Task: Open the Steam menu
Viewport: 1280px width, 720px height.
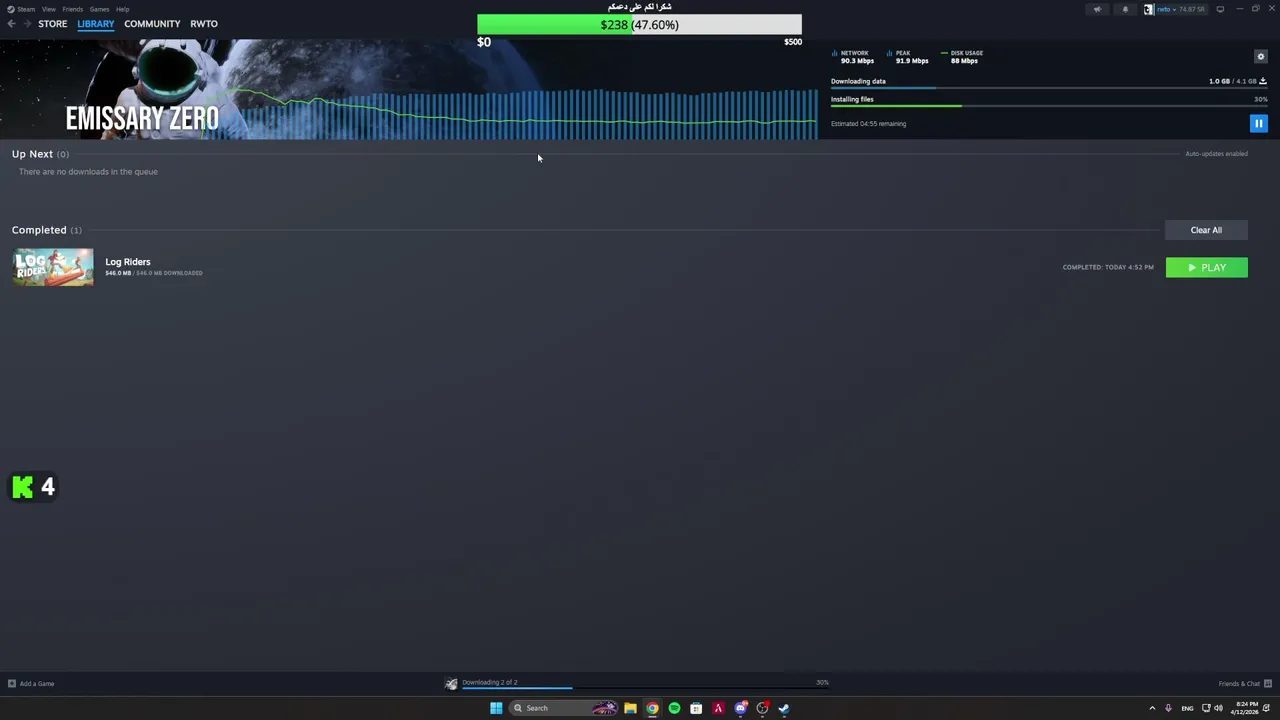Action: [21, 9]
